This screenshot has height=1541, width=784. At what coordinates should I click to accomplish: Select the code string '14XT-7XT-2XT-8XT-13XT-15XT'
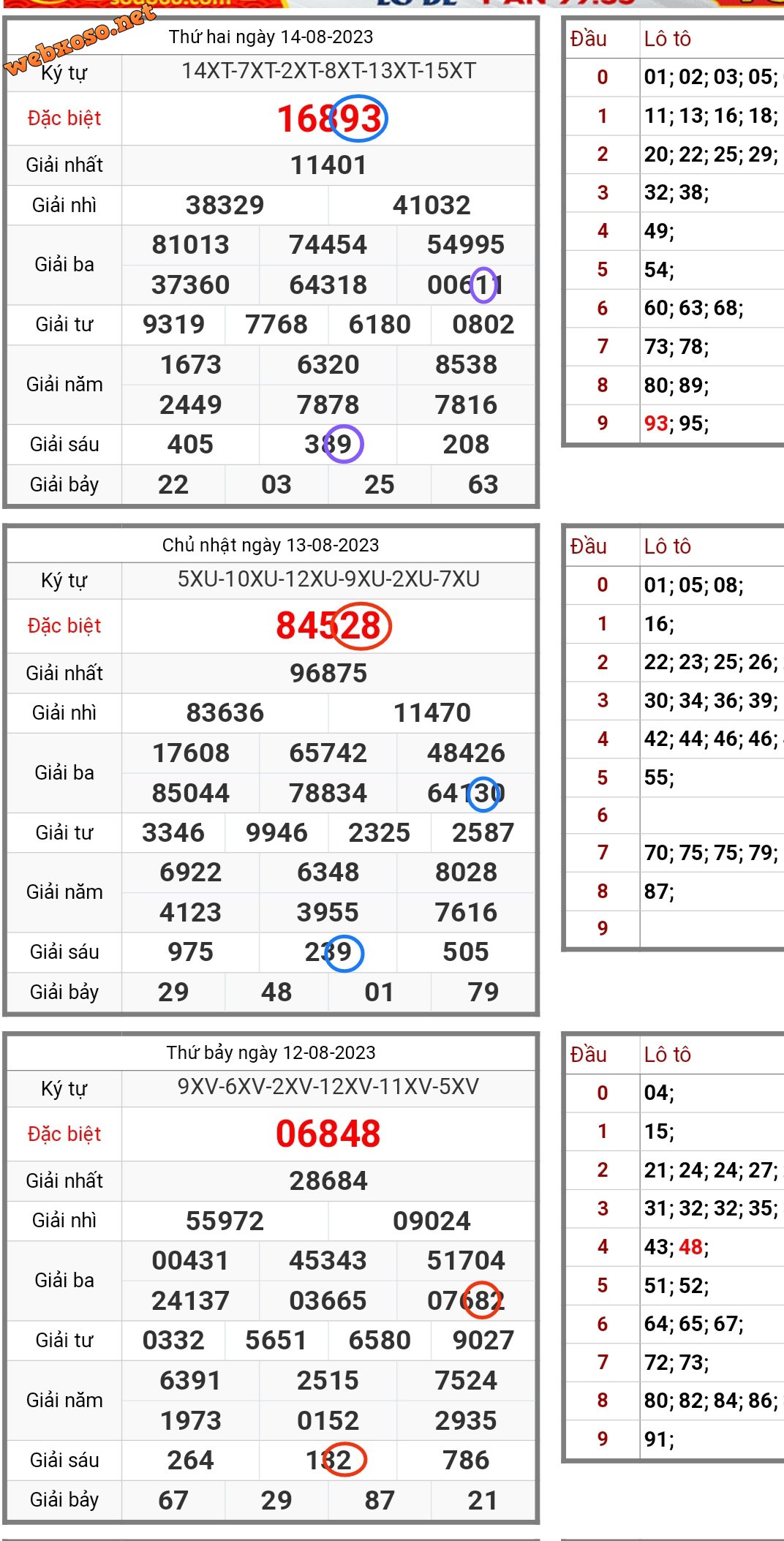pos(328,71)
